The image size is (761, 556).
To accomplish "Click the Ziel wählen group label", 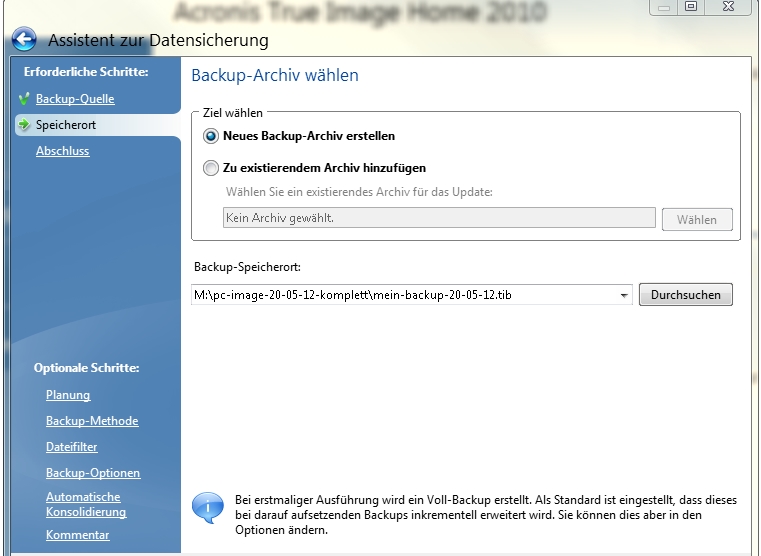I will tap(232, 113).
